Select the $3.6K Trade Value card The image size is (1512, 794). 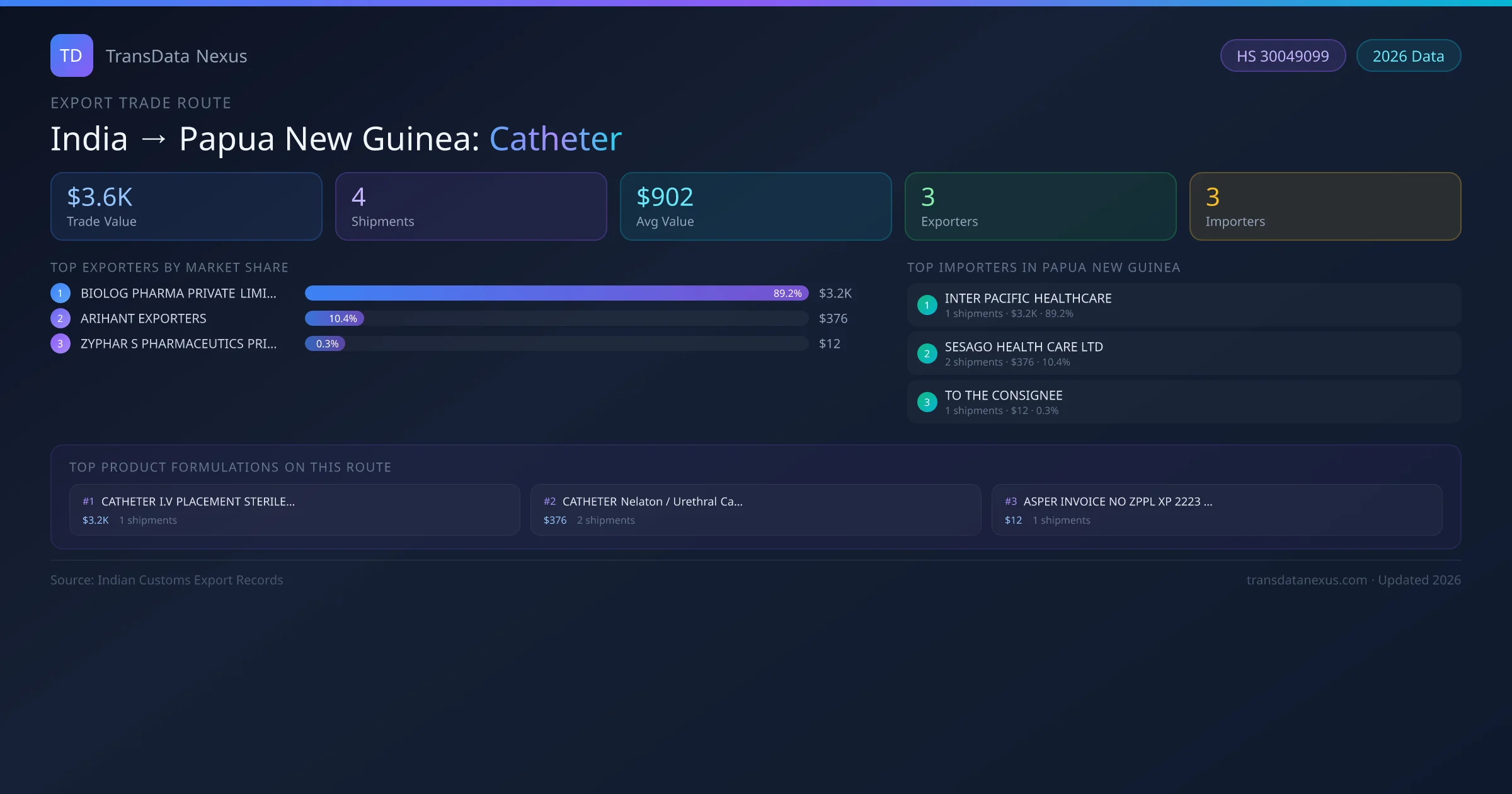click(x=186, y=206)
